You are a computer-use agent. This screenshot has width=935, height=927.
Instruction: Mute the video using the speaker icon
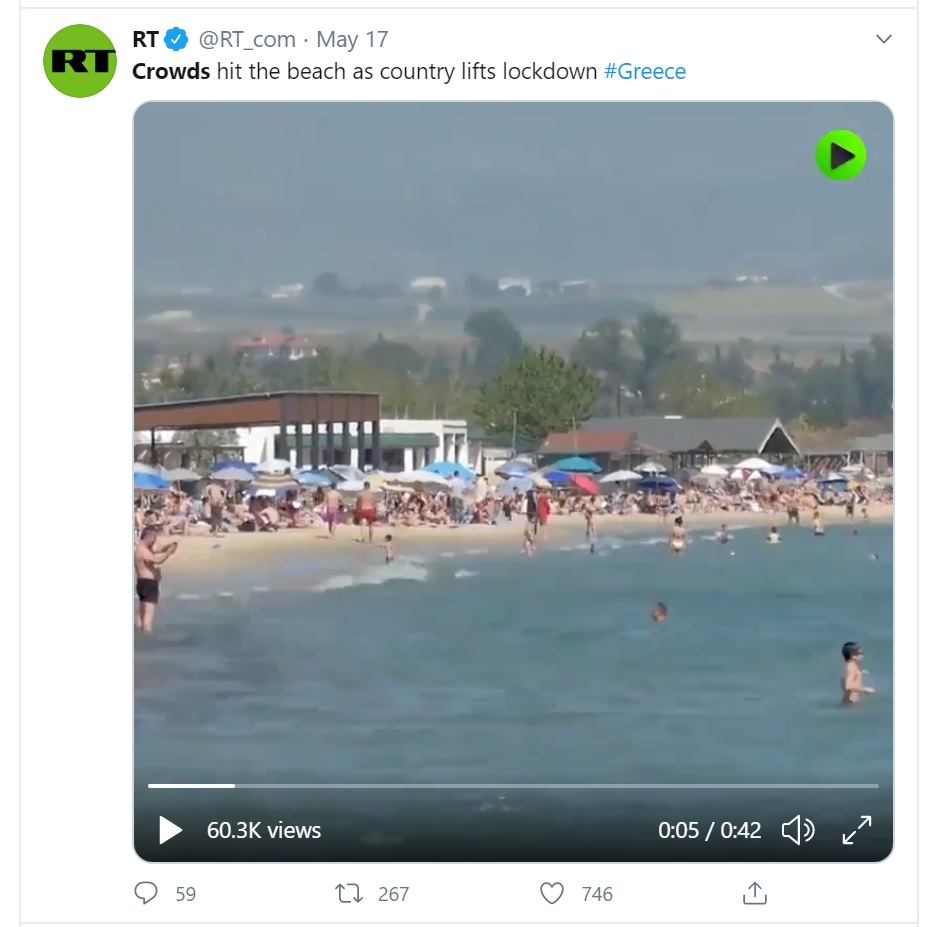coord(798,830)
